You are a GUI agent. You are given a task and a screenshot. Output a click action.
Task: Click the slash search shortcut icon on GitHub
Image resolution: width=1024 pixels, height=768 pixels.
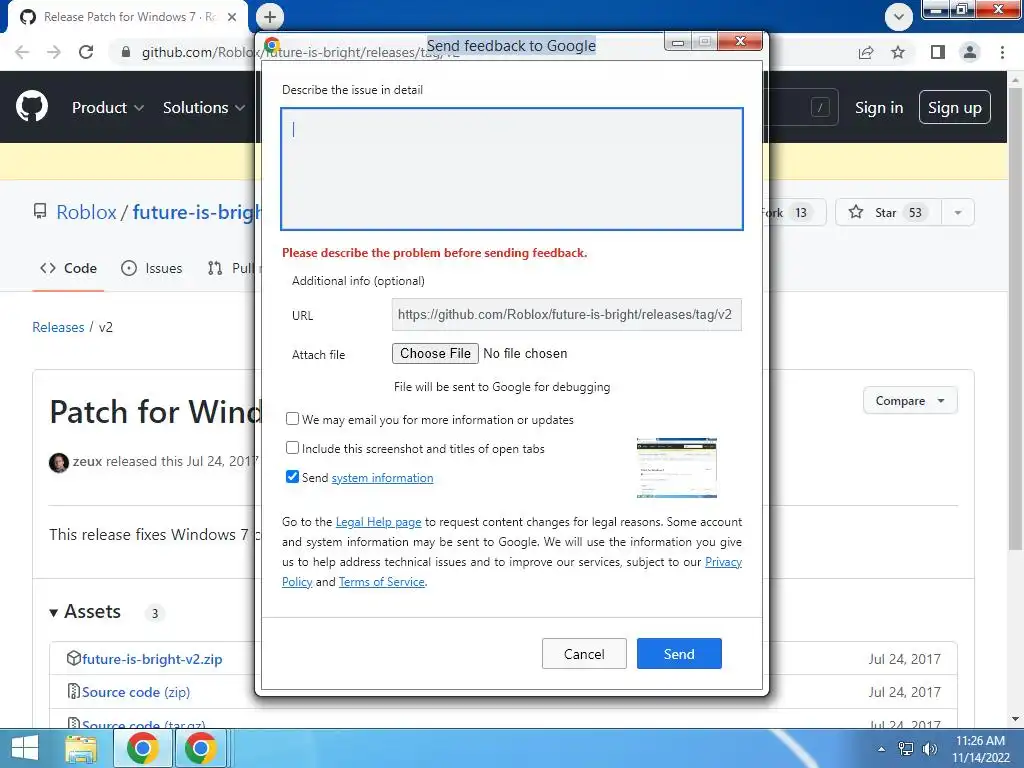(x=820, y=107)
